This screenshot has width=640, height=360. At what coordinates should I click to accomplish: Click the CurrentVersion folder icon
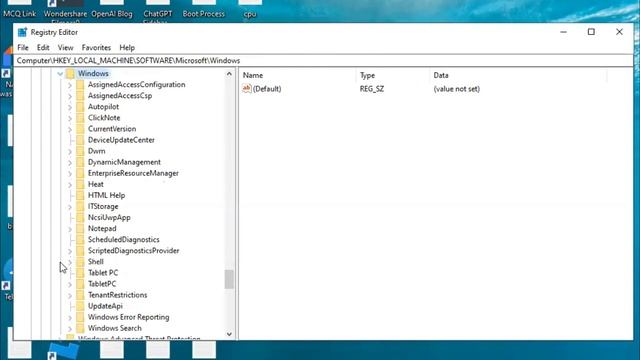coord(80,129)
